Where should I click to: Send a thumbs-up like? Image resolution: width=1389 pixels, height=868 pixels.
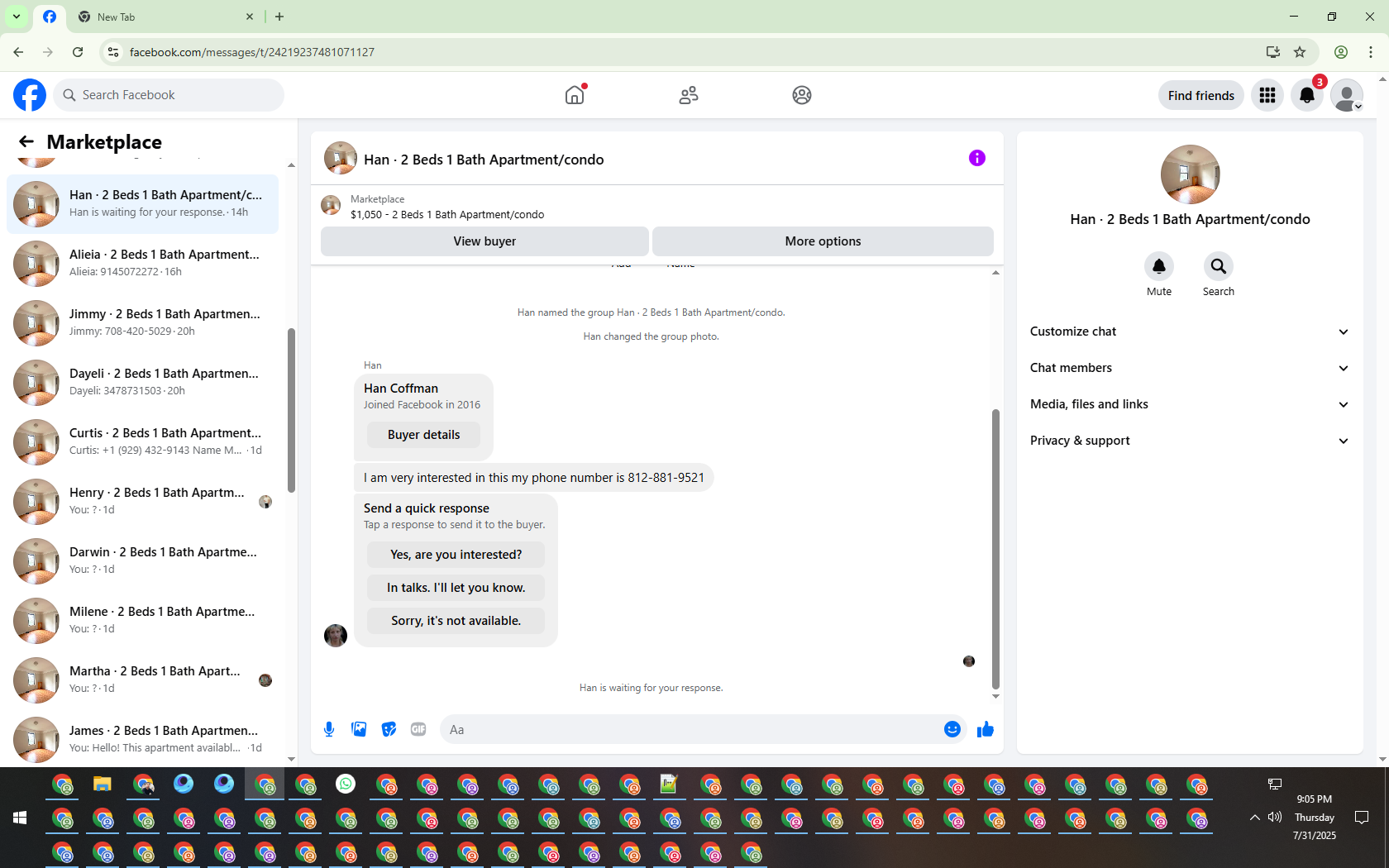pyautogui.click(x=986, y=729)
